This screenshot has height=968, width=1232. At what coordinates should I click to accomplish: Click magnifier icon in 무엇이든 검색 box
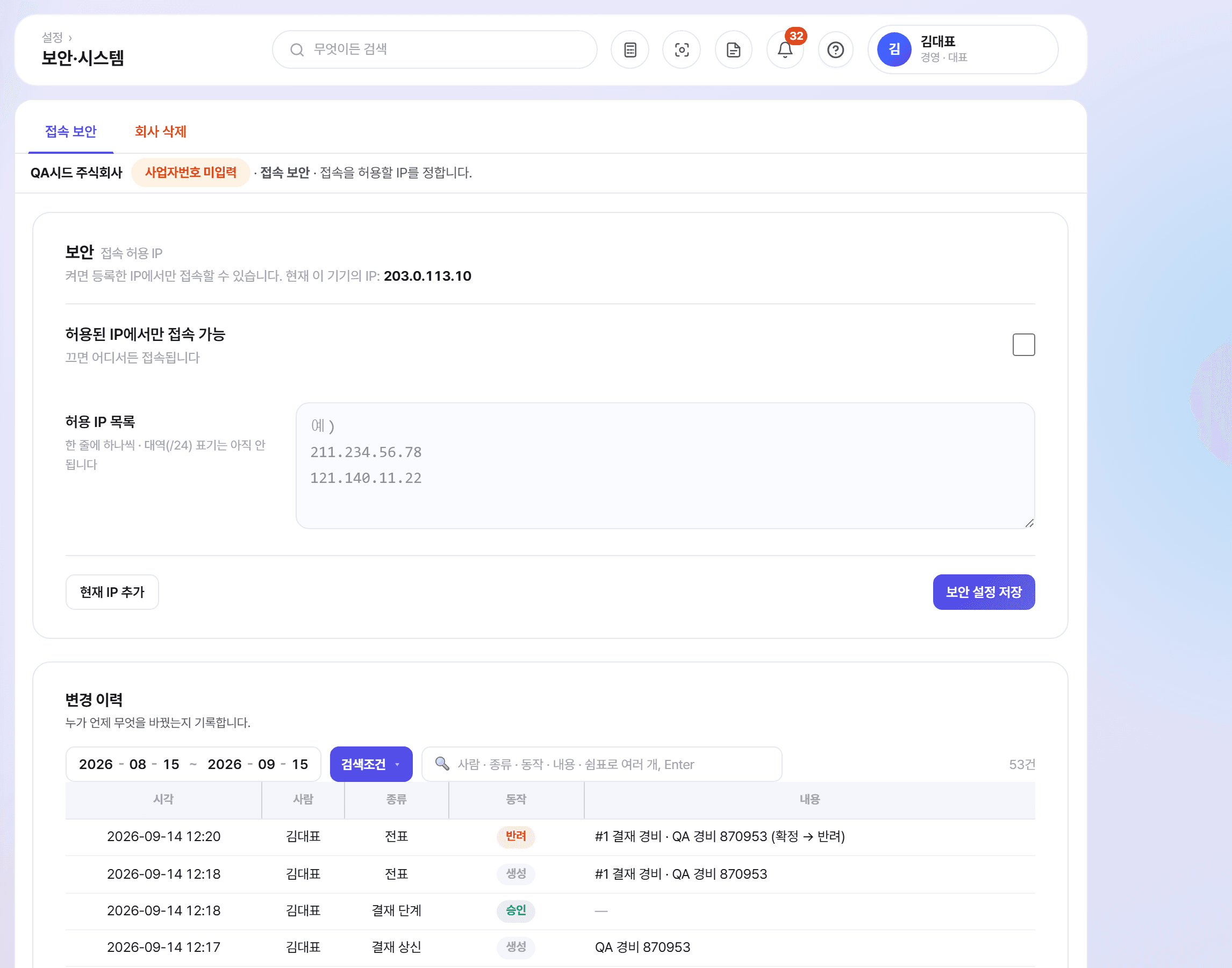[296, 50]
